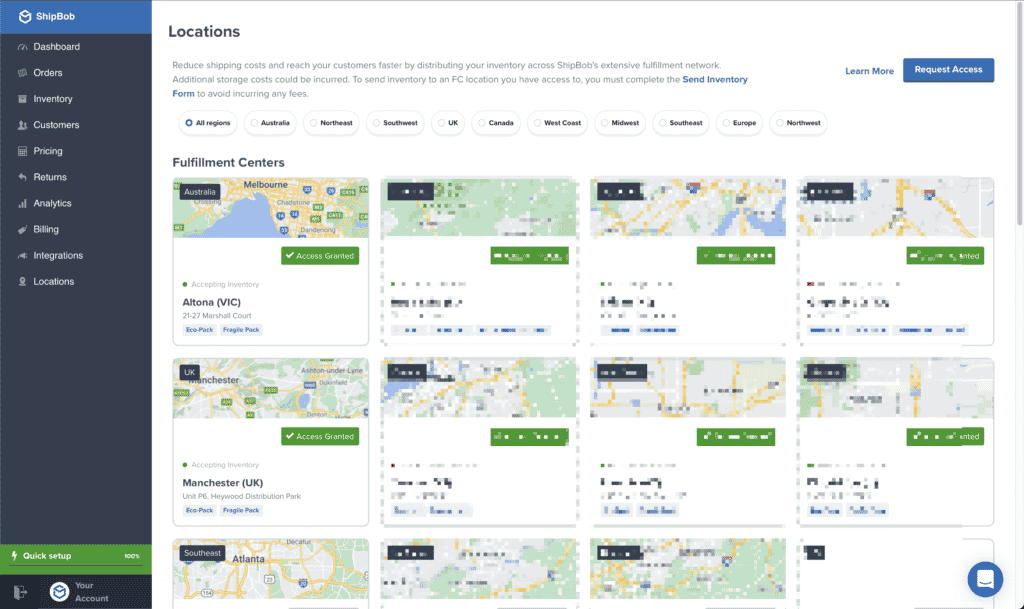Screen dimensions: 1024x609
Task: Filter by Southwest region
Action: pyautogui.click(x=395, y=123)
